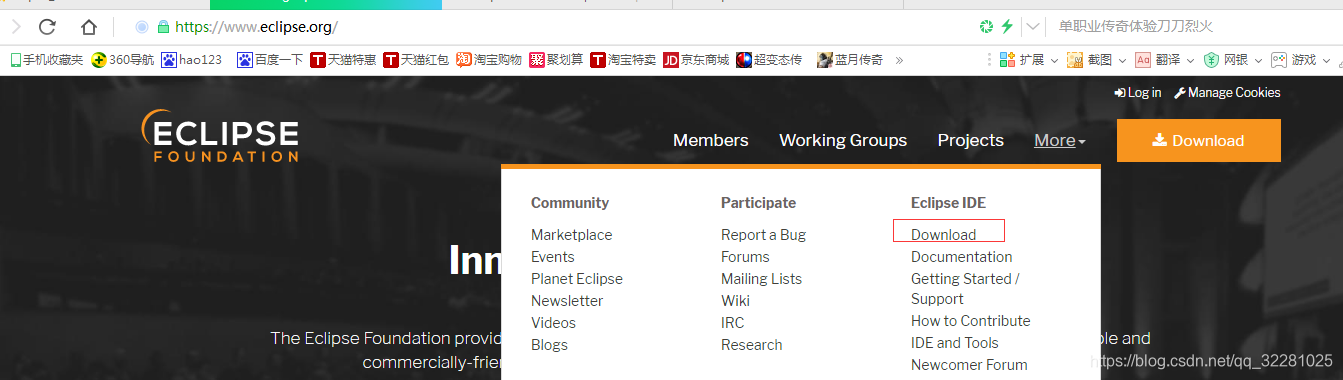Open the 淘宝特卖 bookmark

pos(623,60)
